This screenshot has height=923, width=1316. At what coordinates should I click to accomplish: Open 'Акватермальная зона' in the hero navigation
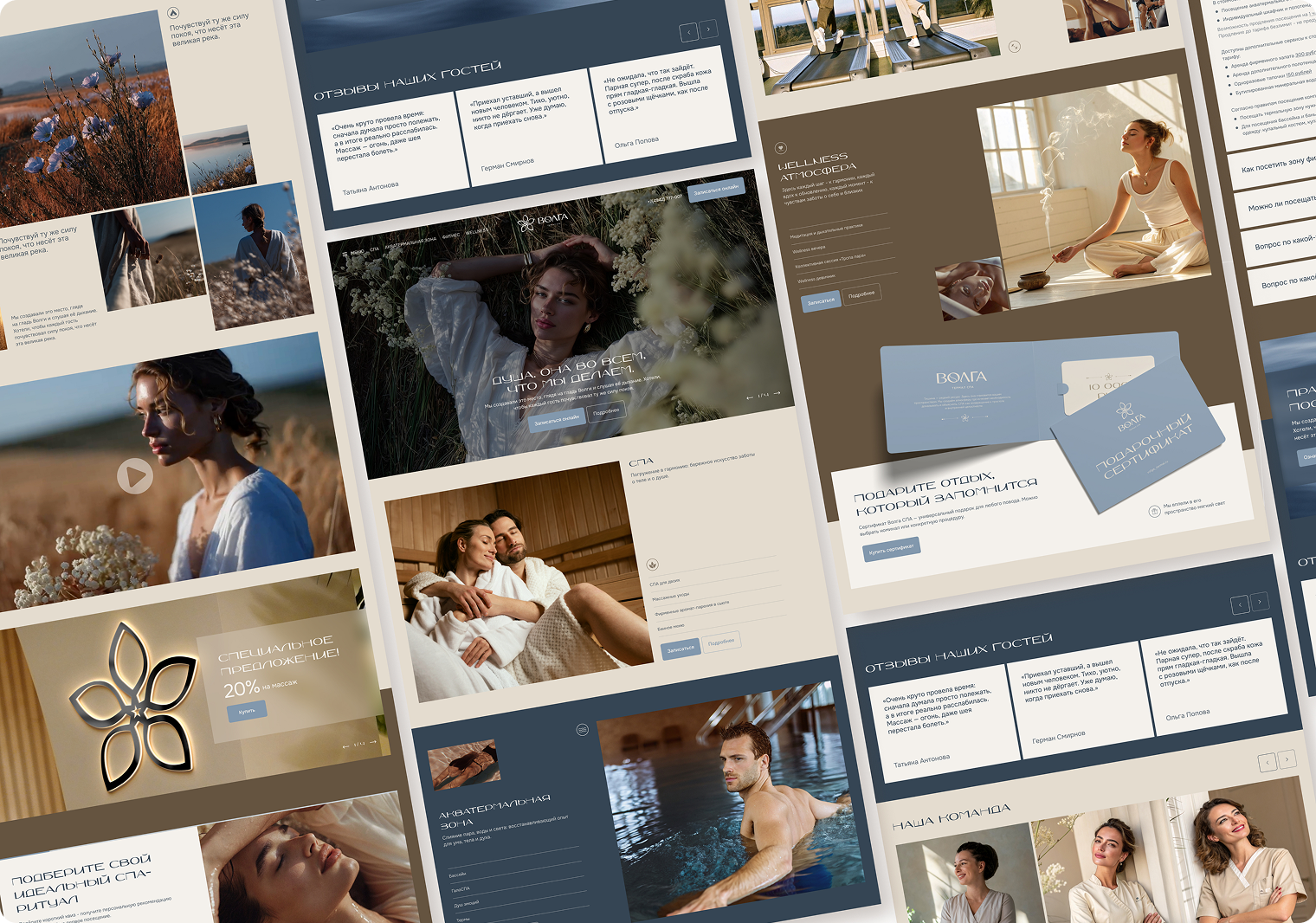(410, 243)
